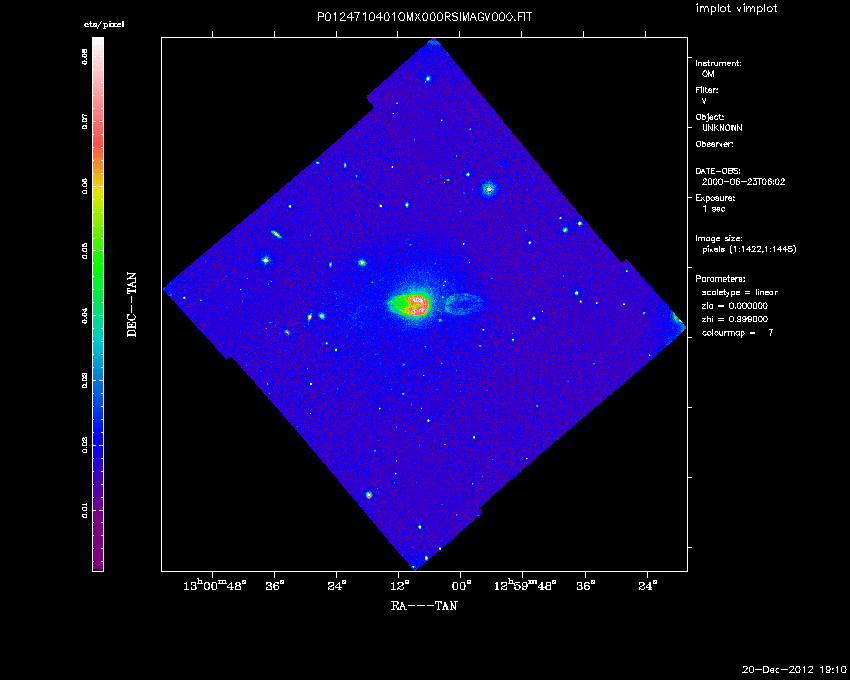Click the date value '2000-06-23T06:02'
This screenshot has height=680, width=850.
(743, 182)
